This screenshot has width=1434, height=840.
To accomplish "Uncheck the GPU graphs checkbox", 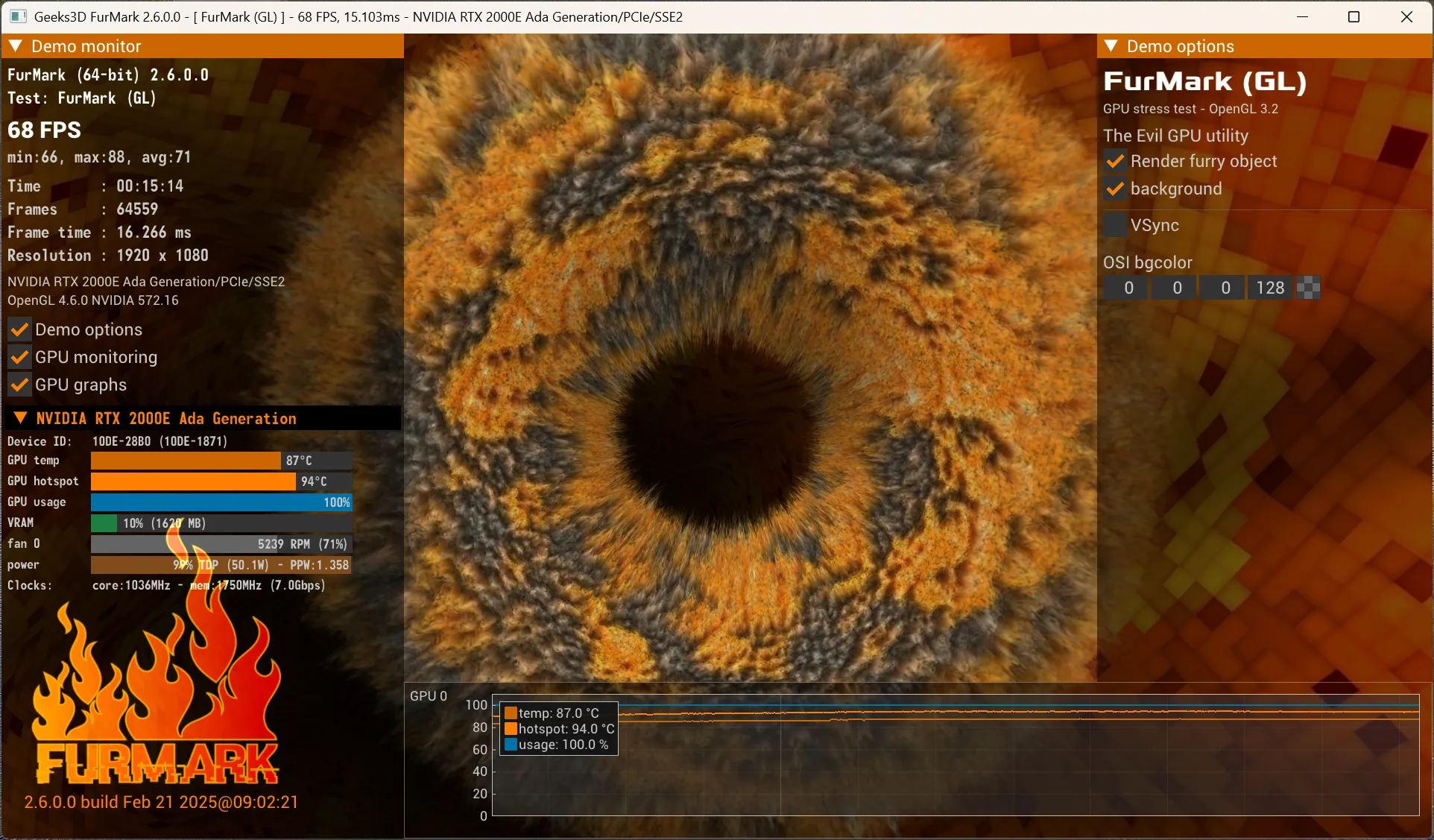I will point(19,385).
